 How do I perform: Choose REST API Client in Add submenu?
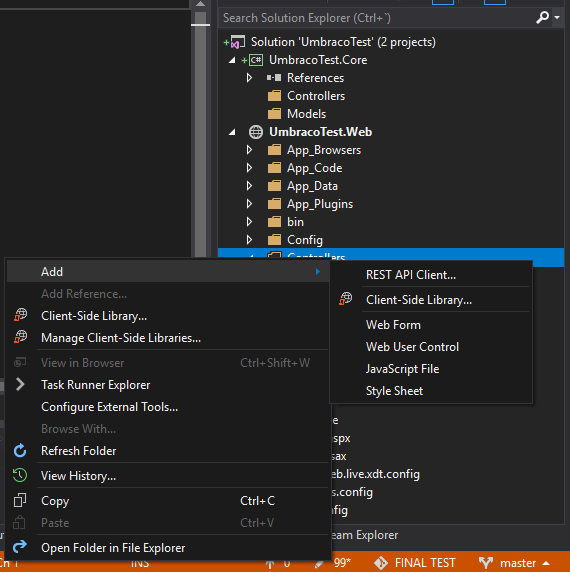431,275
